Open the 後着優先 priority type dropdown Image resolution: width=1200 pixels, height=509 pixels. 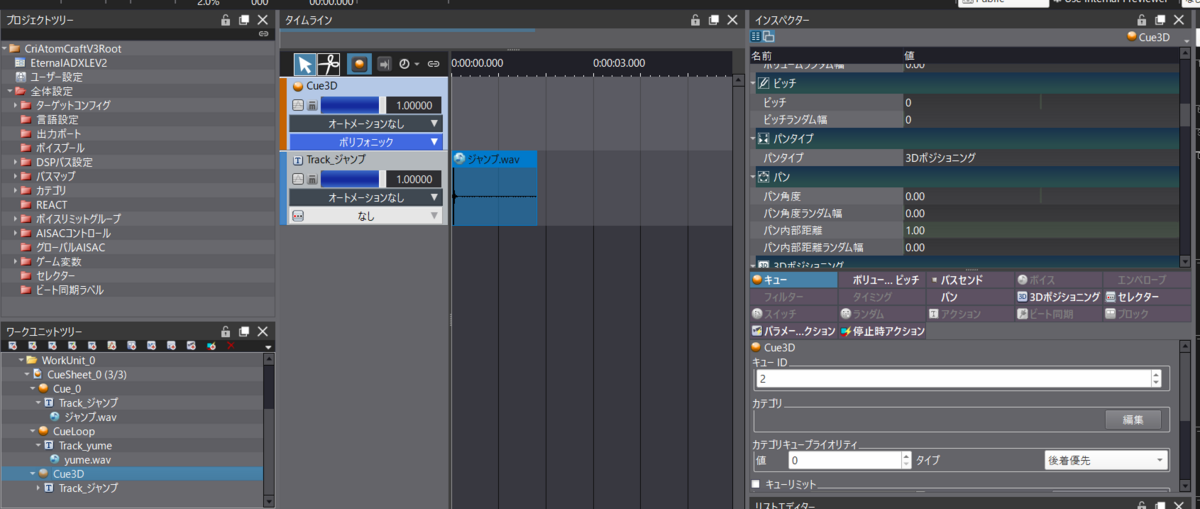(1105, 460)
